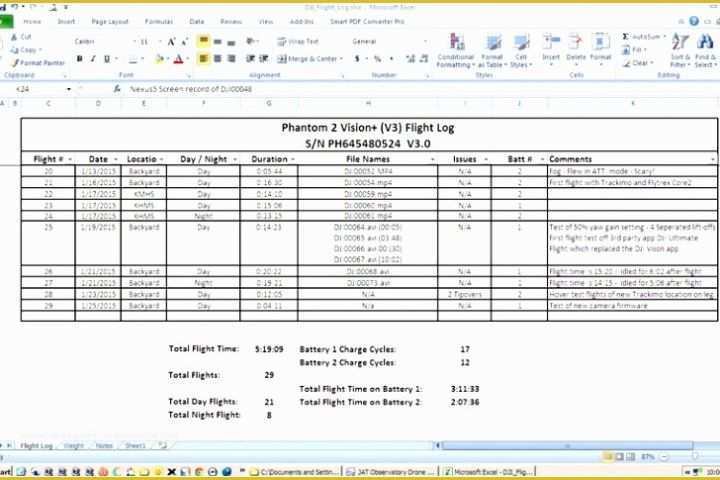Toggle align text left
Screen dimensions: 720x480
point(203,58)
